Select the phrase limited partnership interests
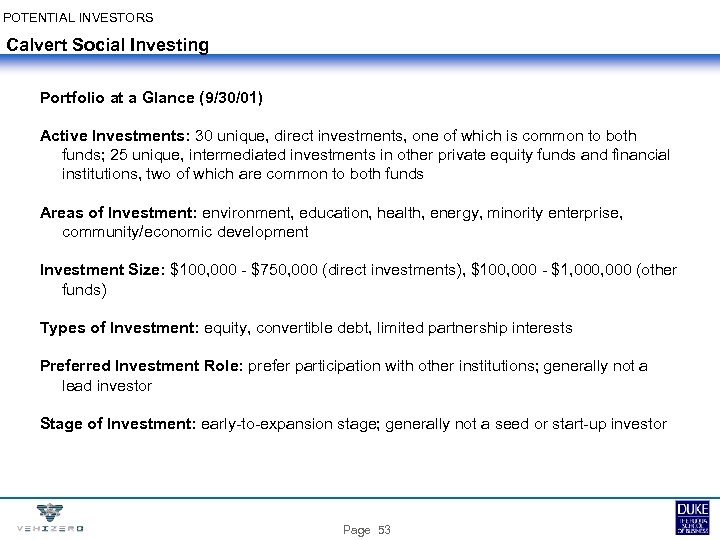Screen dimensions: 720x540 pyautogui.click(x=476, y=328)
